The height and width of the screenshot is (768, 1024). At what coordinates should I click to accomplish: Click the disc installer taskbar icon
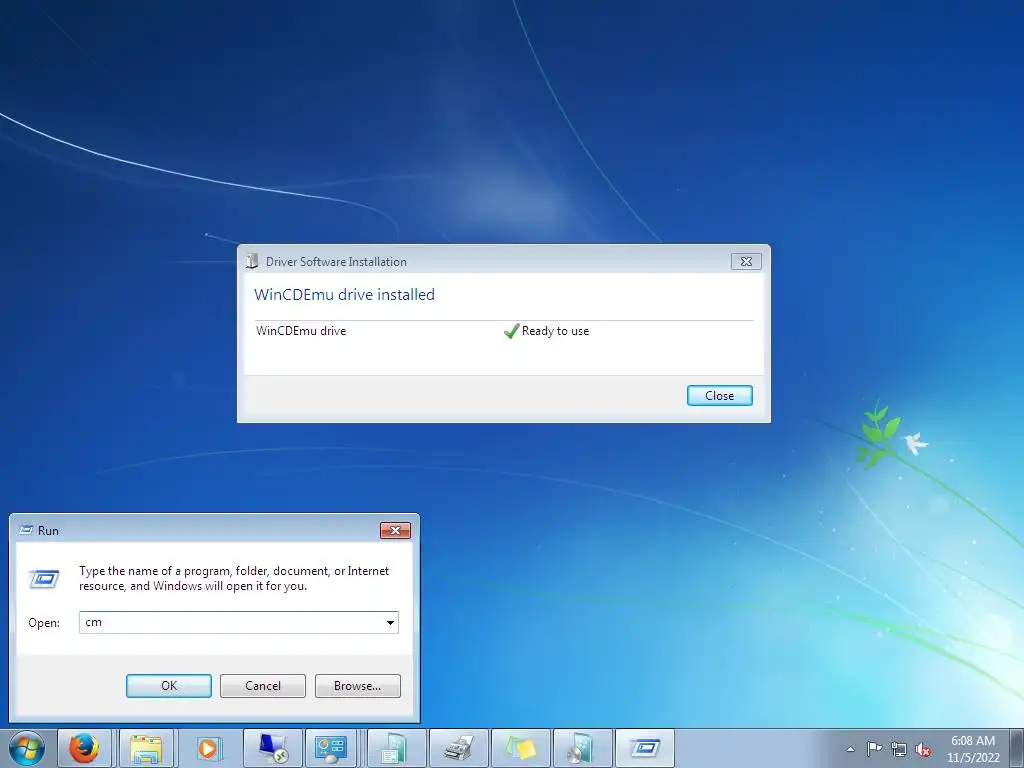pos(583,748)
